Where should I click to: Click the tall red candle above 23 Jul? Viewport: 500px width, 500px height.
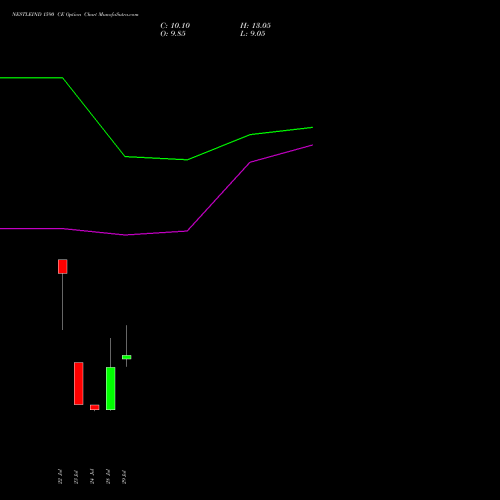(x=79, y=383)
